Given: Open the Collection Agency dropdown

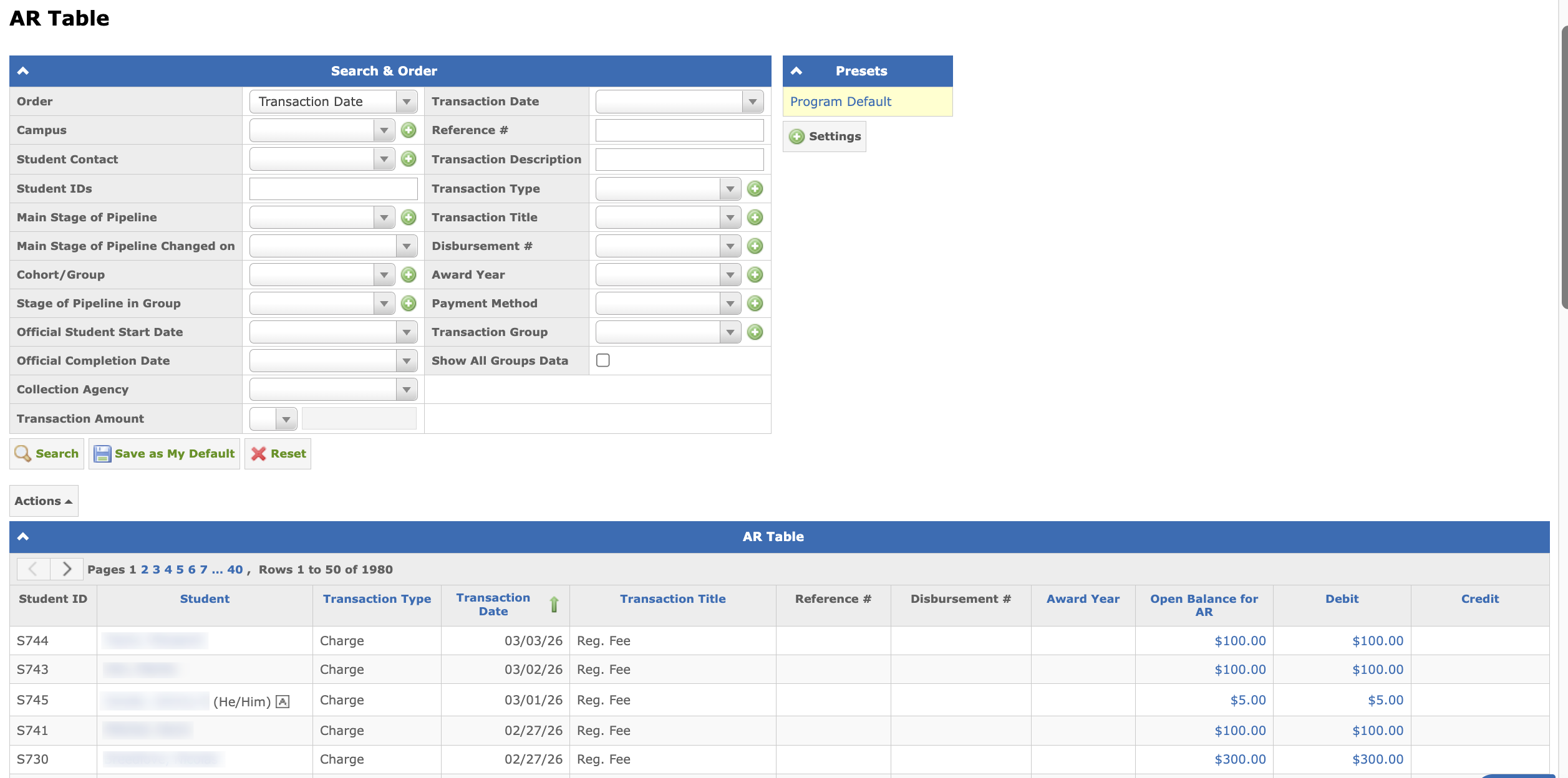Looking at the screenshot, I should (333, 390).
